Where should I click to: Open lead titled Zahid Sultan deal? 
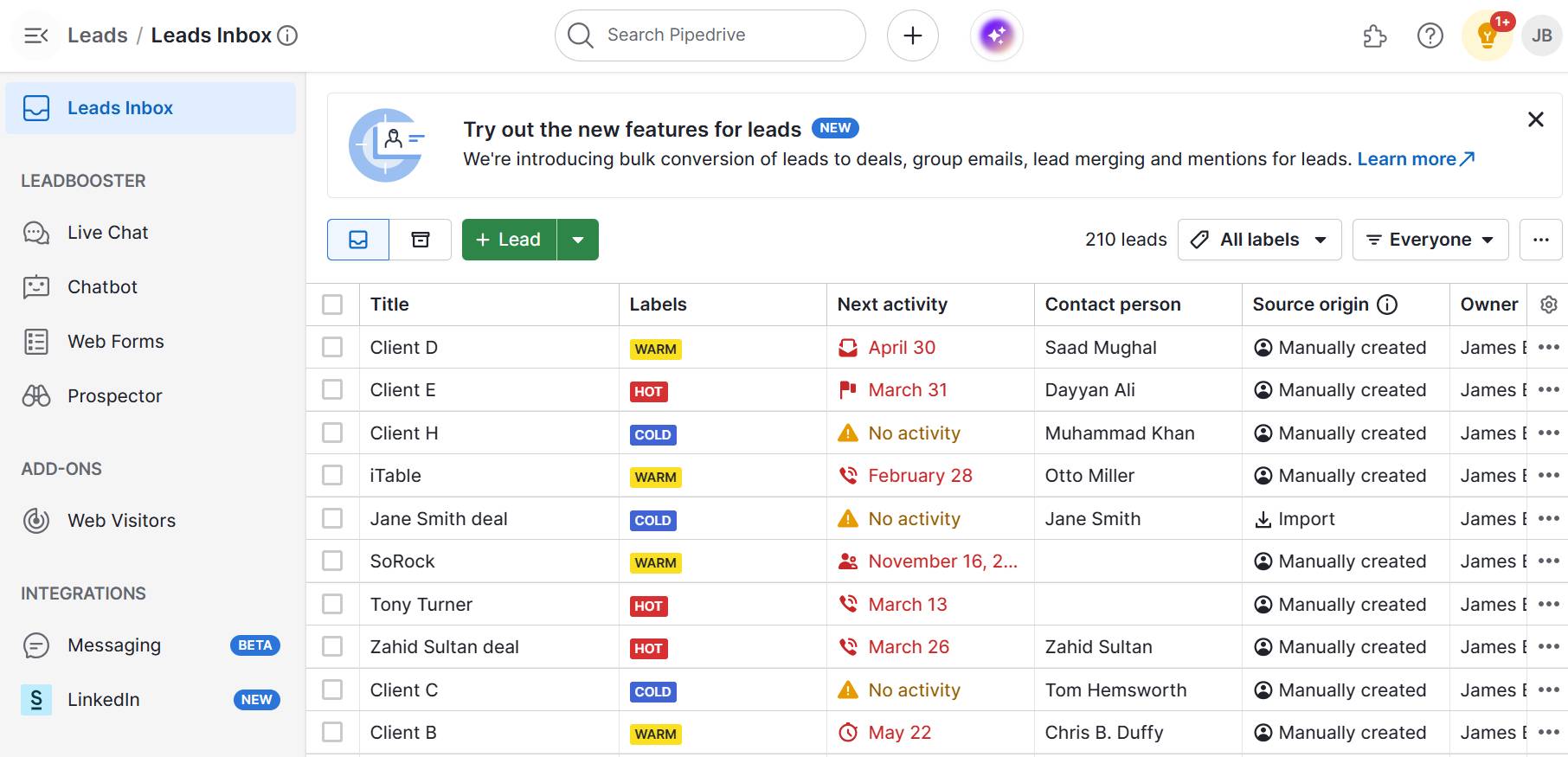(x=445, y=646)
